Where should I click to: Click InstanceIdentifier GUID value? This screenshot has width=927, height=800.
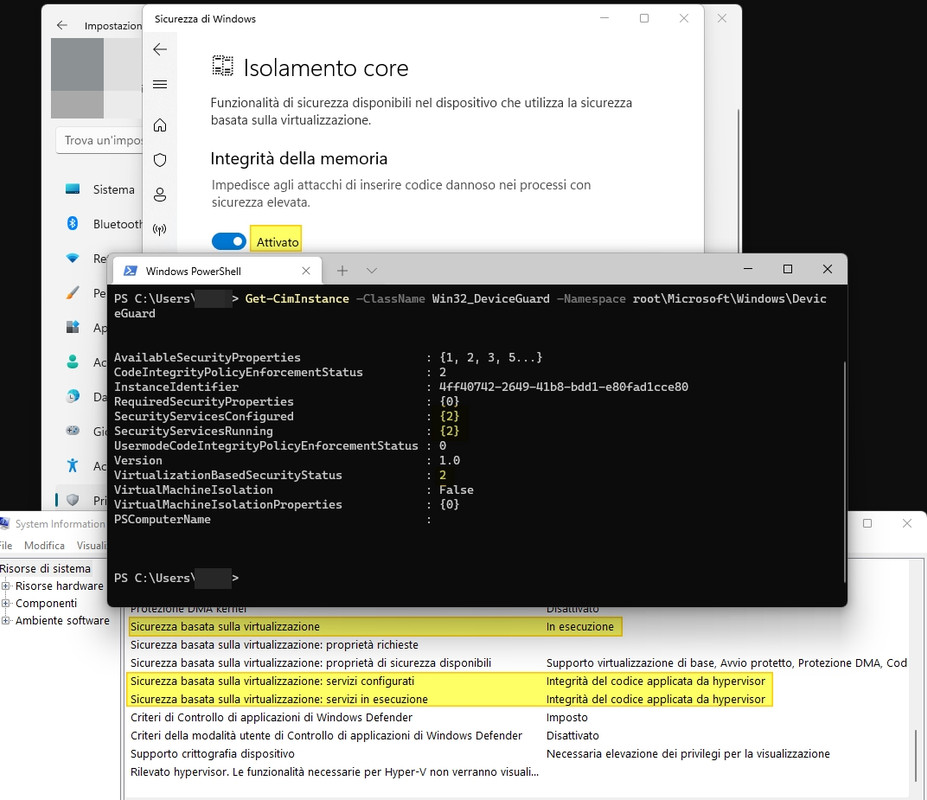(x=563, y=387)
